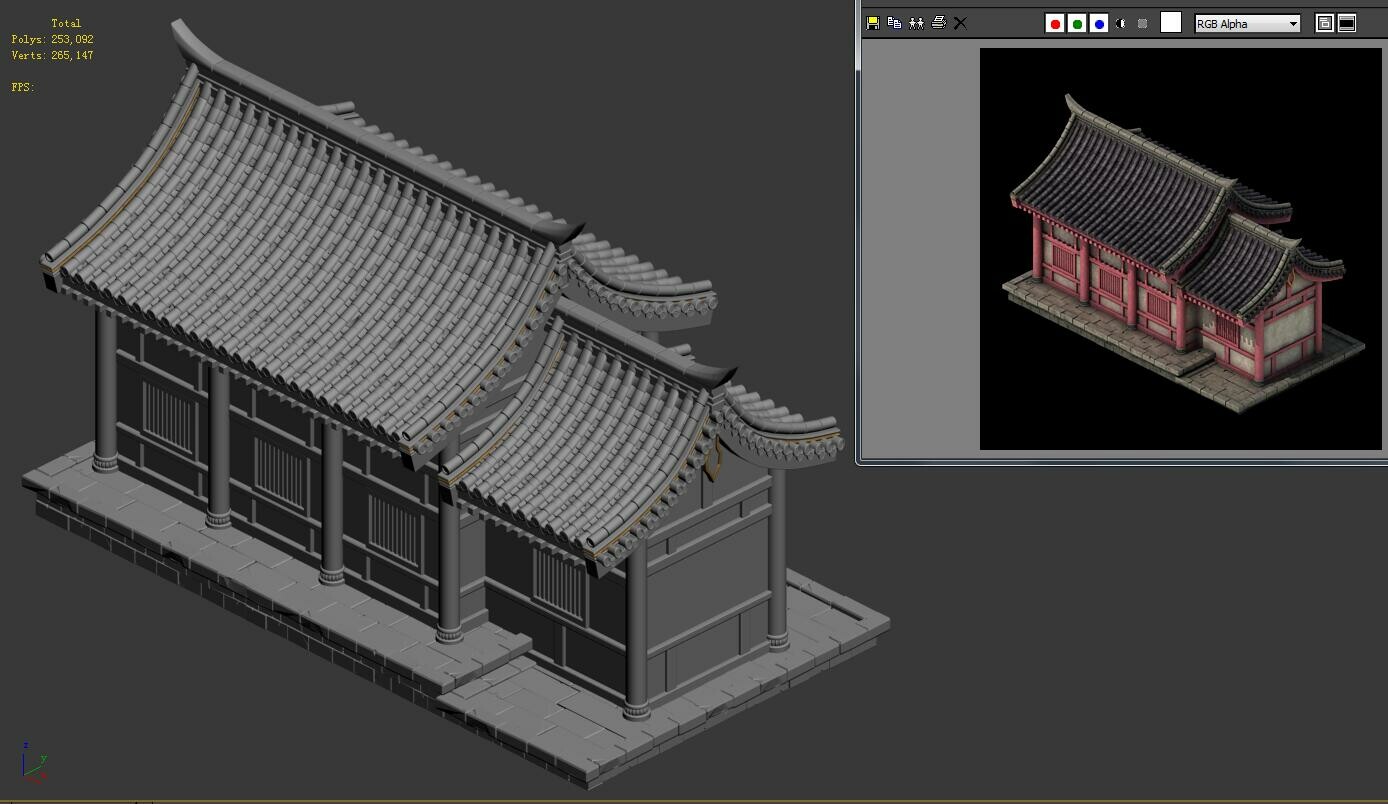Click the FPS label in the viewport

click(23, 87)
